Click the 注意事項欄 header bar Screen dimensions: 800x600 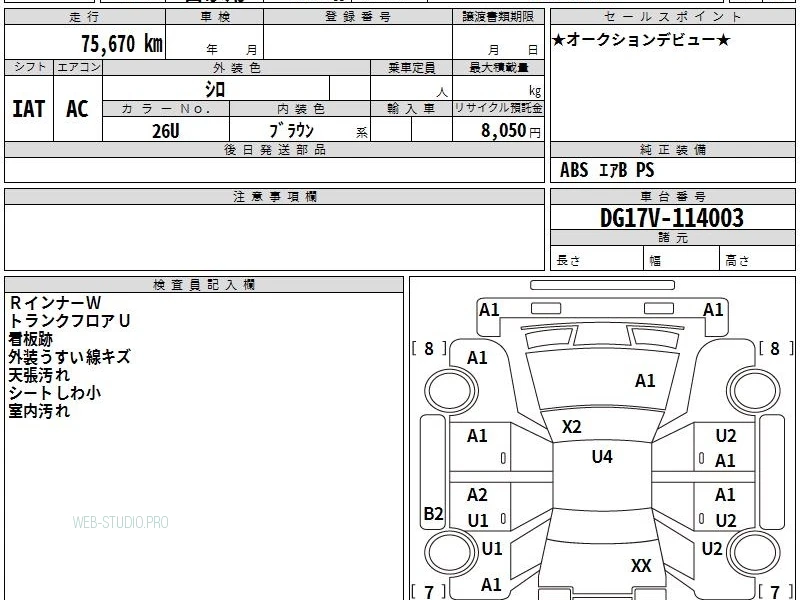pos(274,196)
